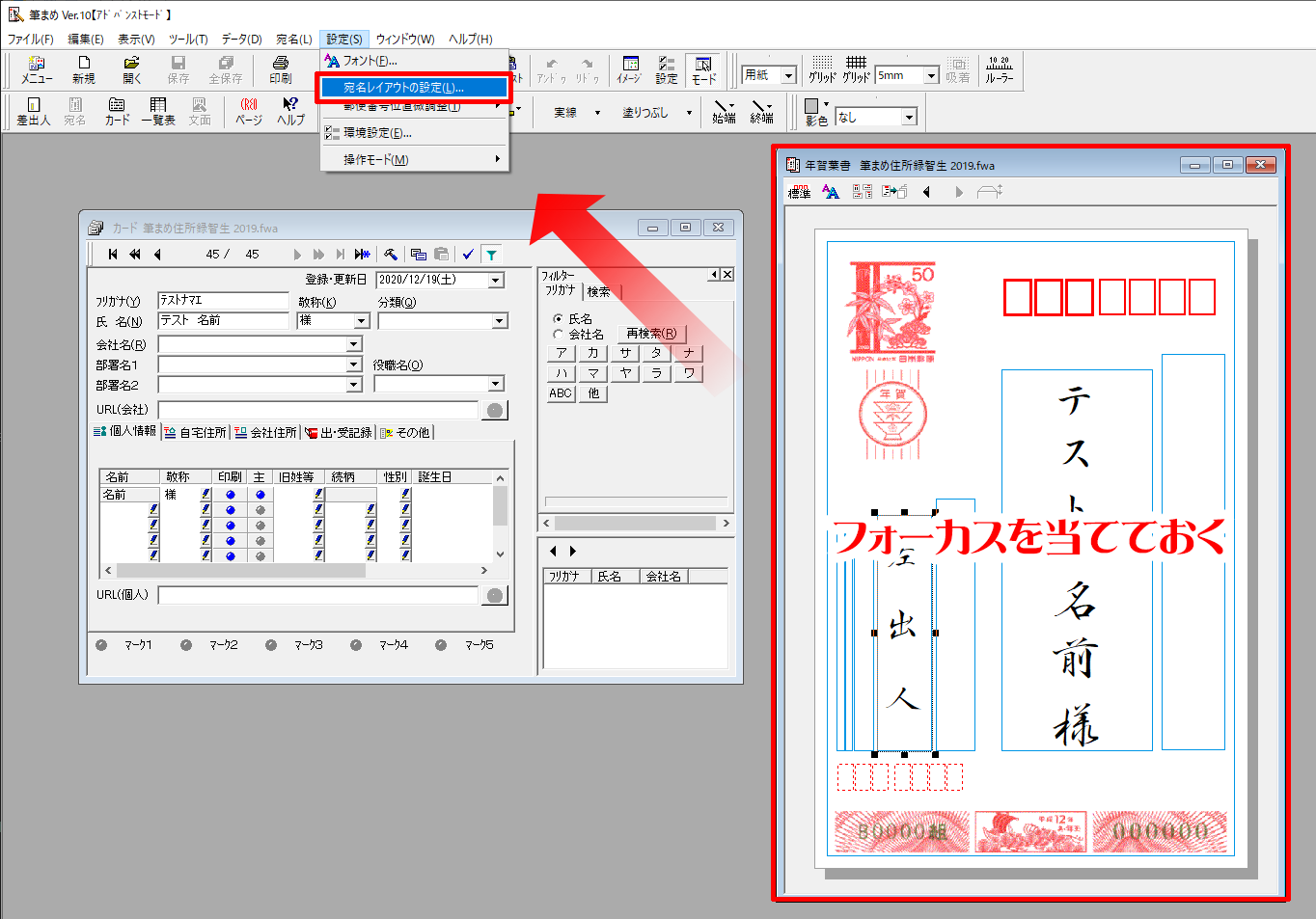Click the ページ toolbar icon
The height and width of the screenshot is (919, 1316).
[x=249, y=112]
